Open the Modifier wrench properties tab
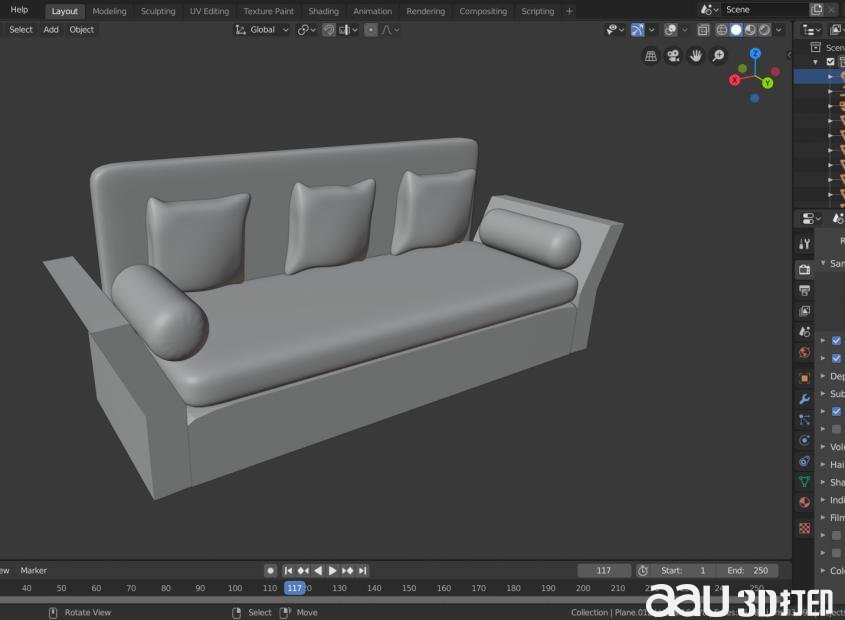The width and height of the screenshot is (845, 620). pyautogui.click(x=804, y=399)
